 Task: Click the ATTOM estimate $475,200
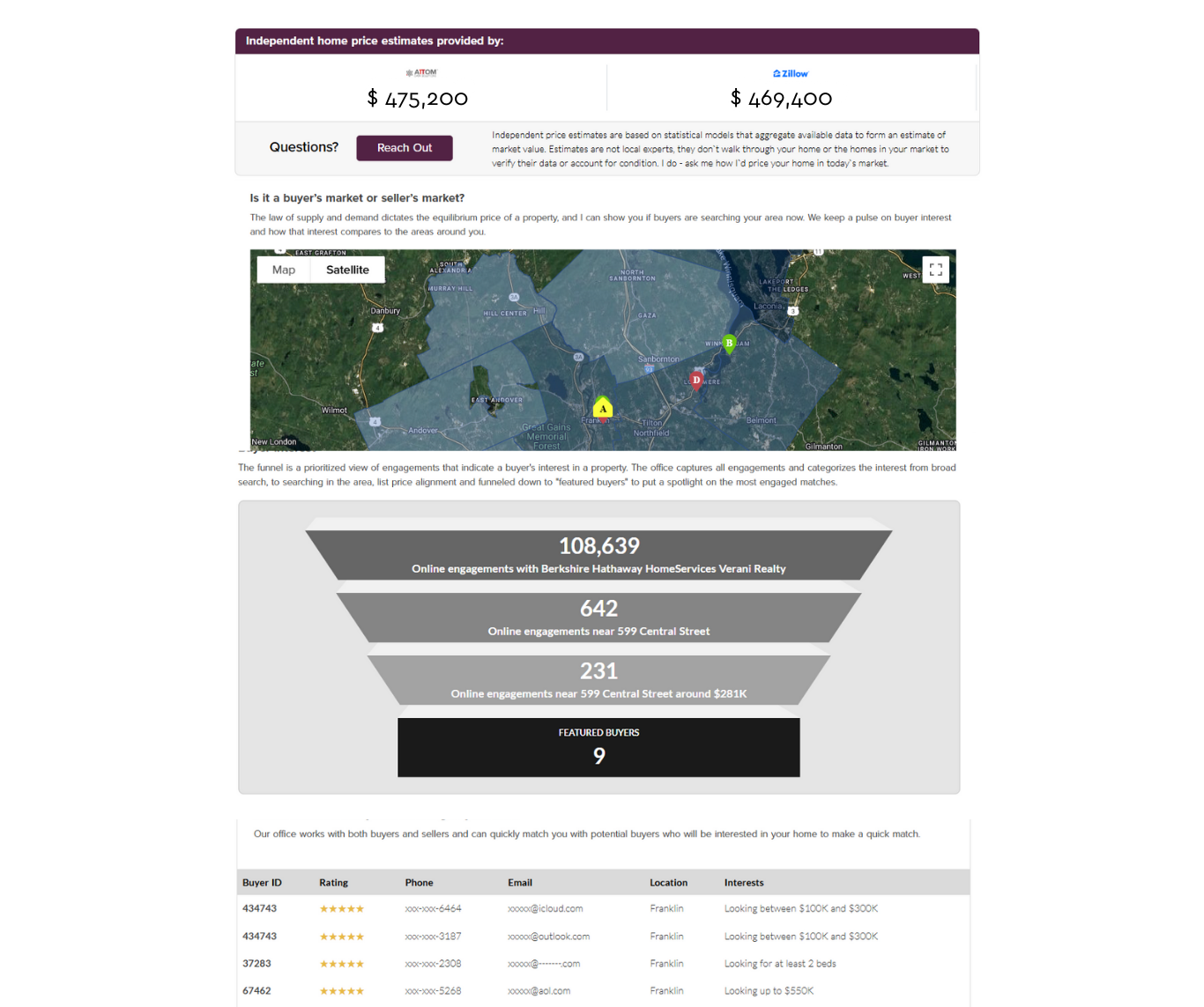pos(418,99)
